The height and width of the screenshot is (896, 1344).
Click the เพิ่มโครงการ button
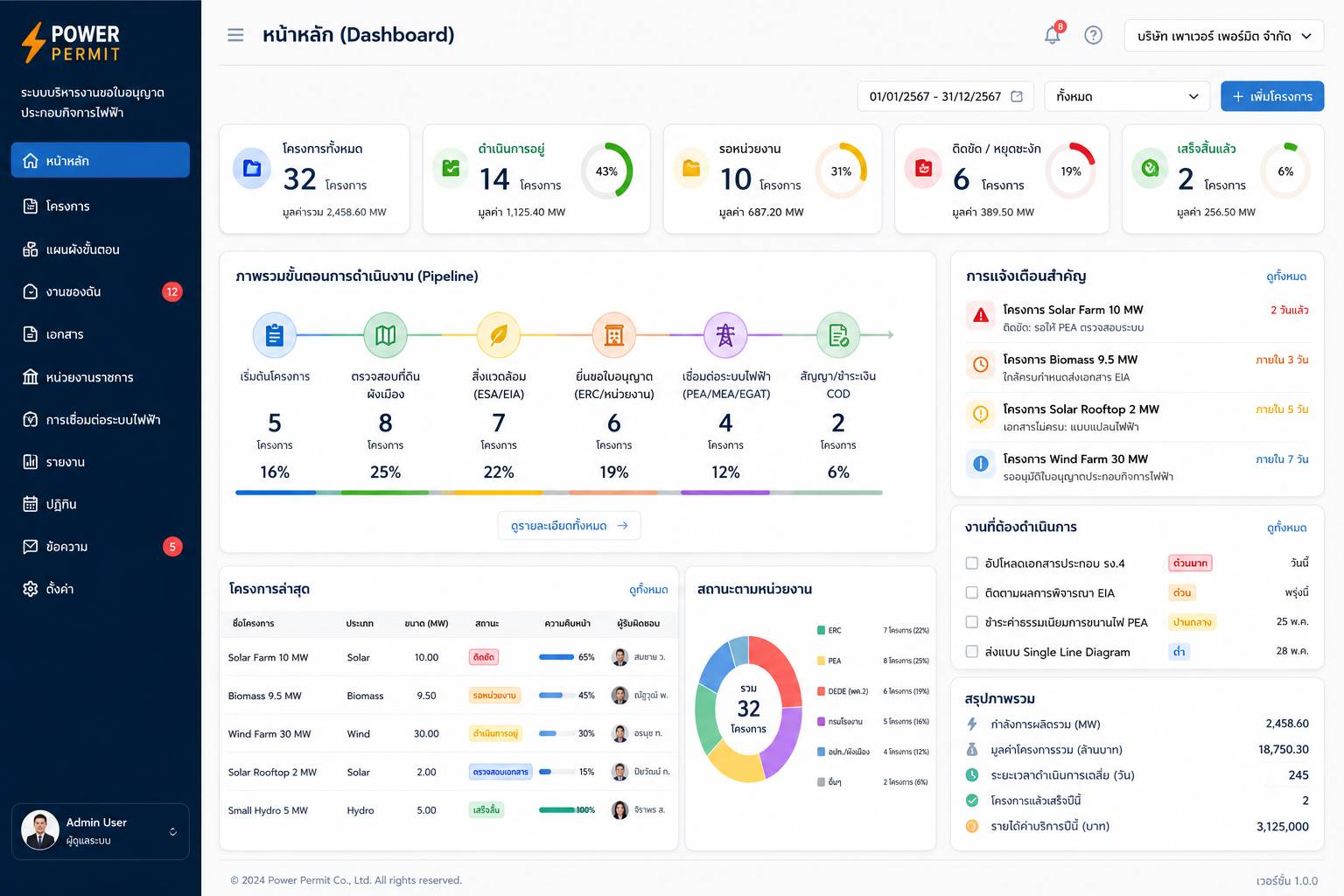click(1272, 96)
